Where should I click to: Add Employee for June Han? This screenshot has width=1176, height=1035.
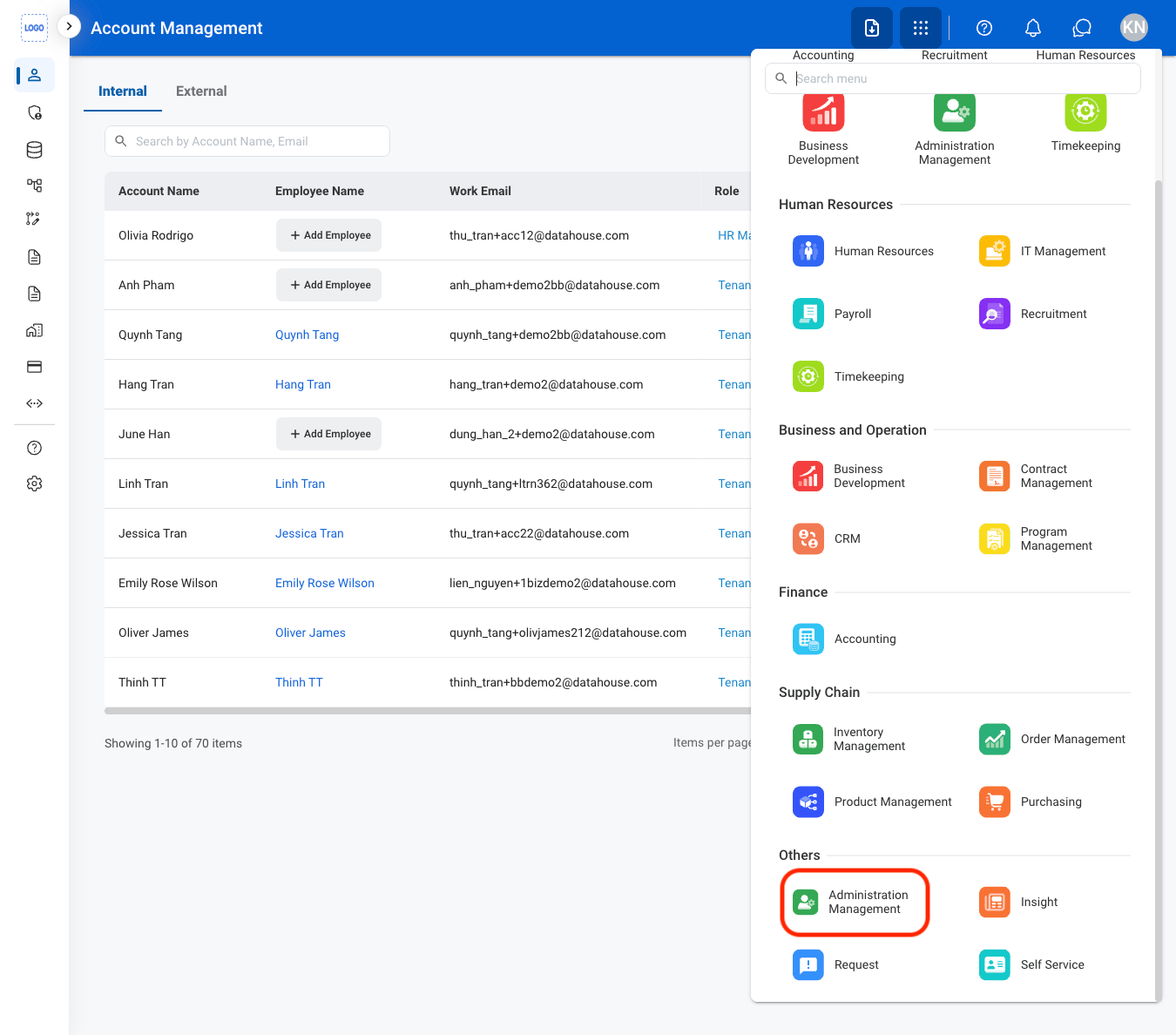(328, 434)
